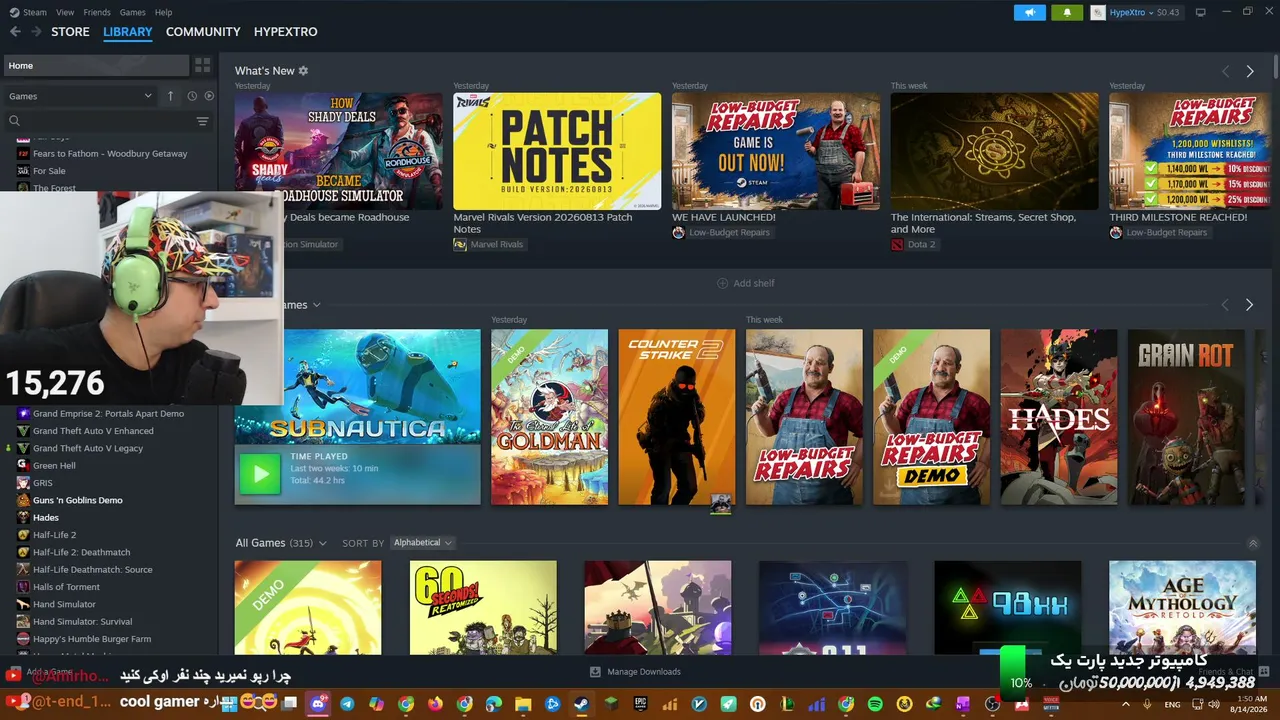Open Manage Downloads at the bottom
The height and width of the screenshot is (720, 1280).
point(635,672)
